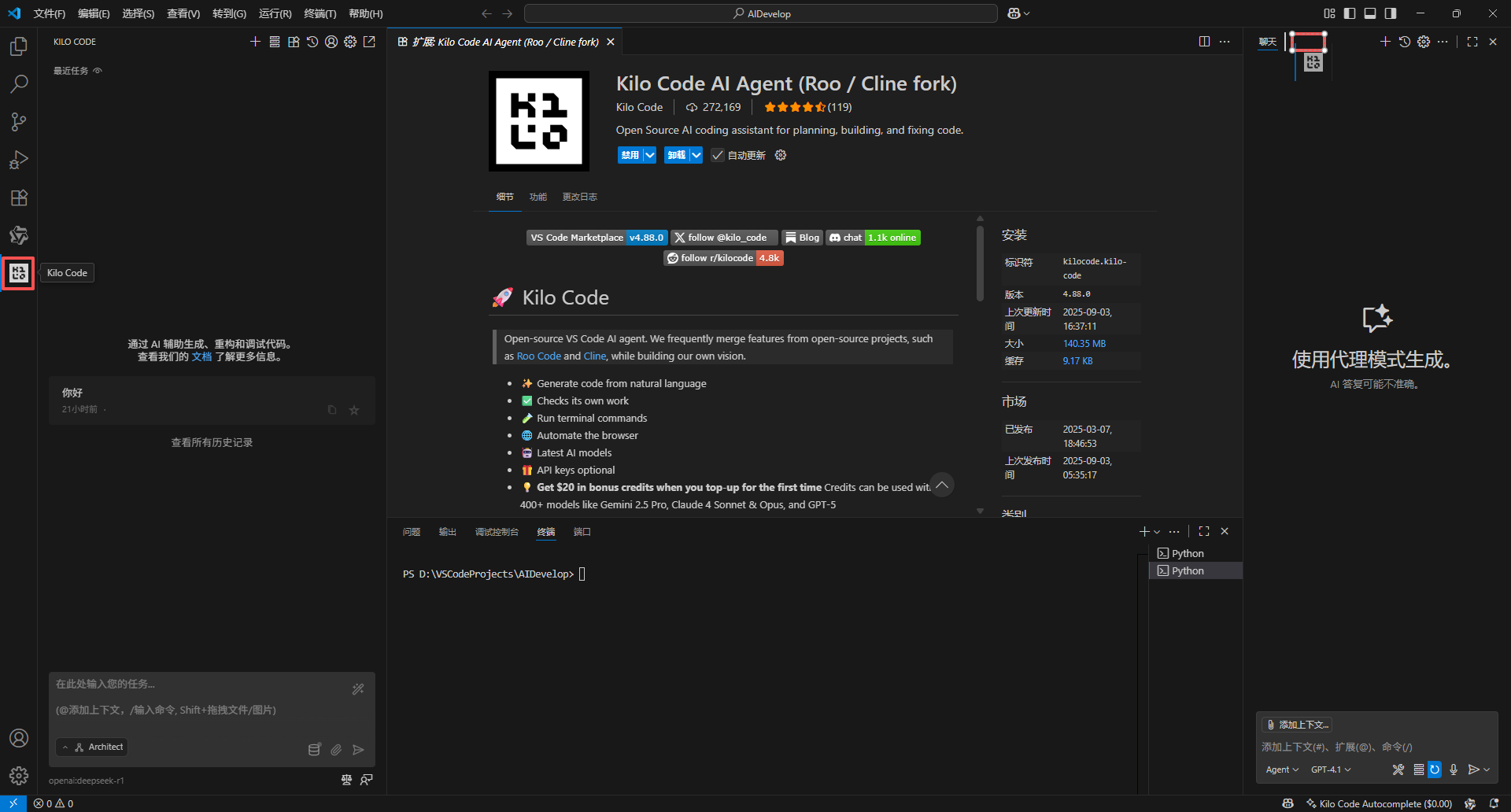Open the Source Control icon
Viewport: 1511px width, 812px height.
coord(19,121)
